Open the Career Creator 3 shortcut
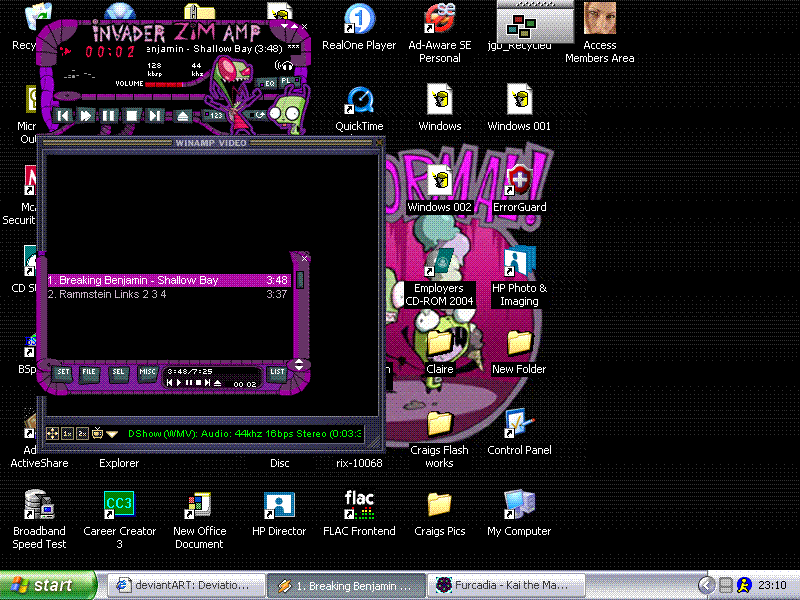The image size is (800, 600). [119, 519]
